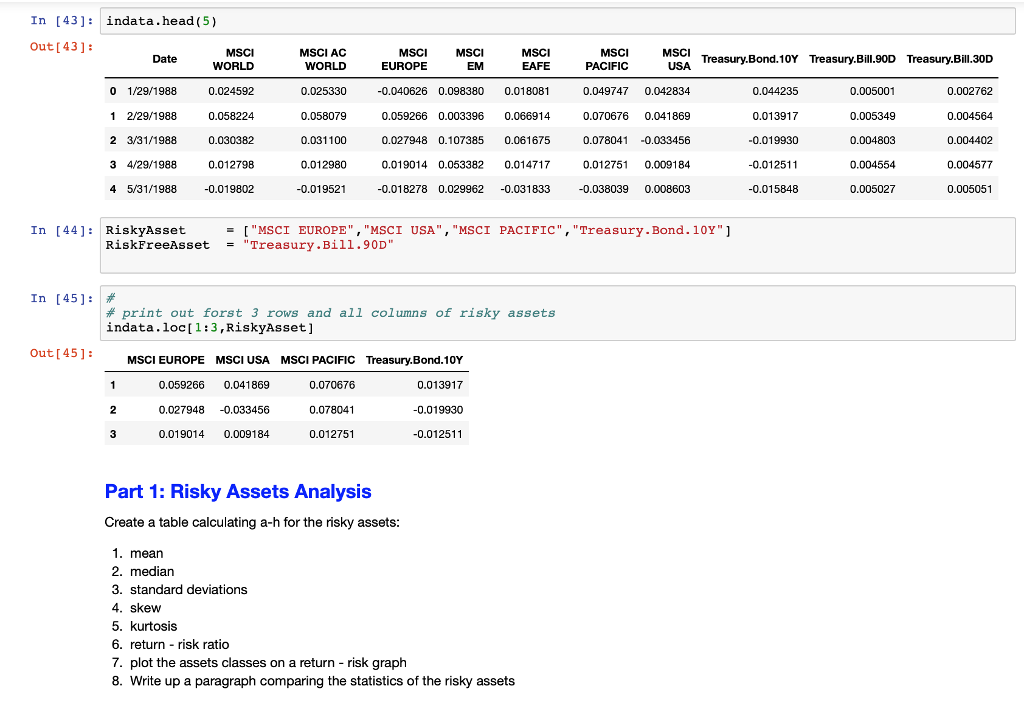Screen dimensions: 1024x714
Task: Select the Treasury.Bond.10Y header in Out[45]
Action: tap(415, 360)
